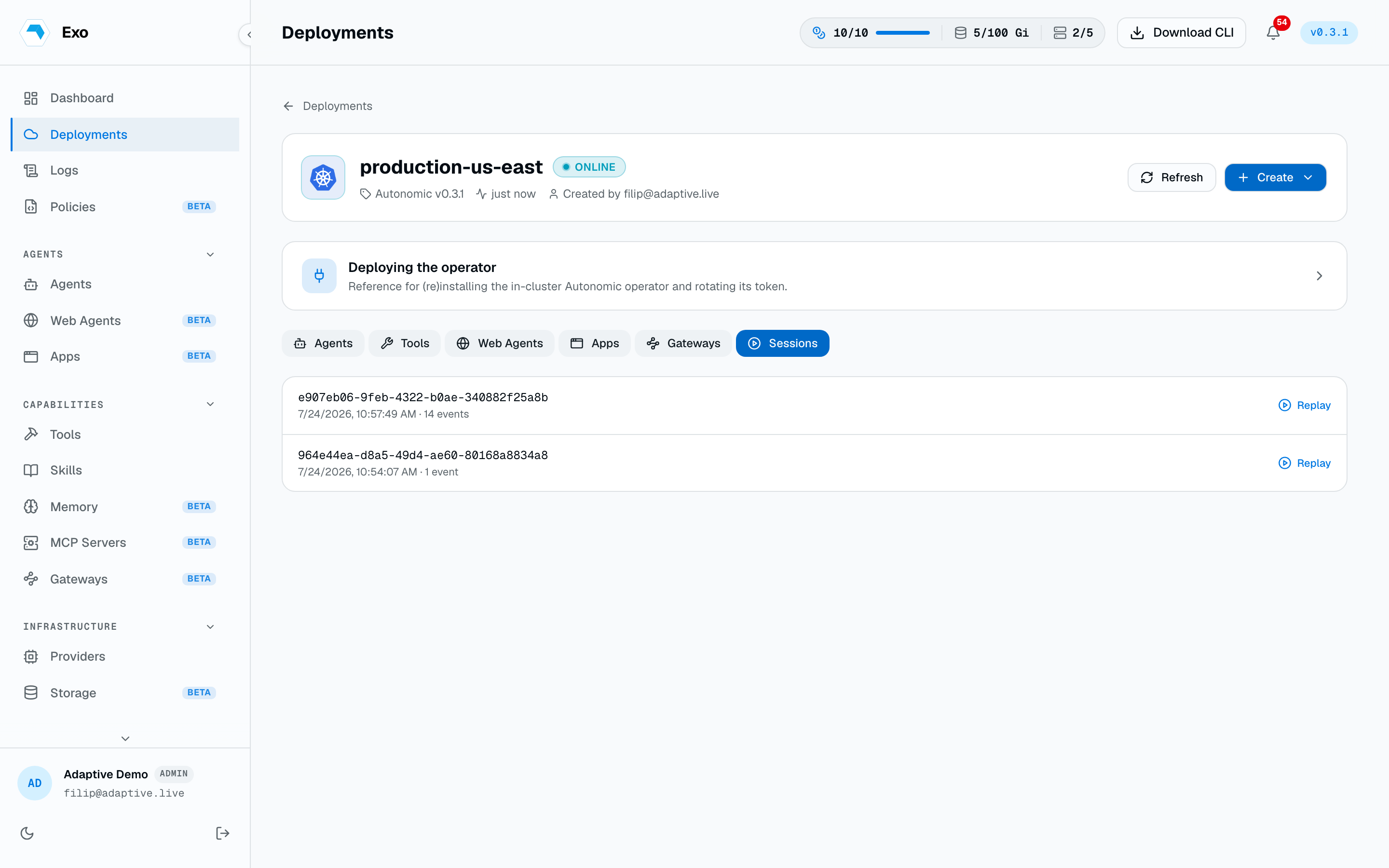
Task: Switch to the Web Agents tab
Action: click(x=499, y=343)
